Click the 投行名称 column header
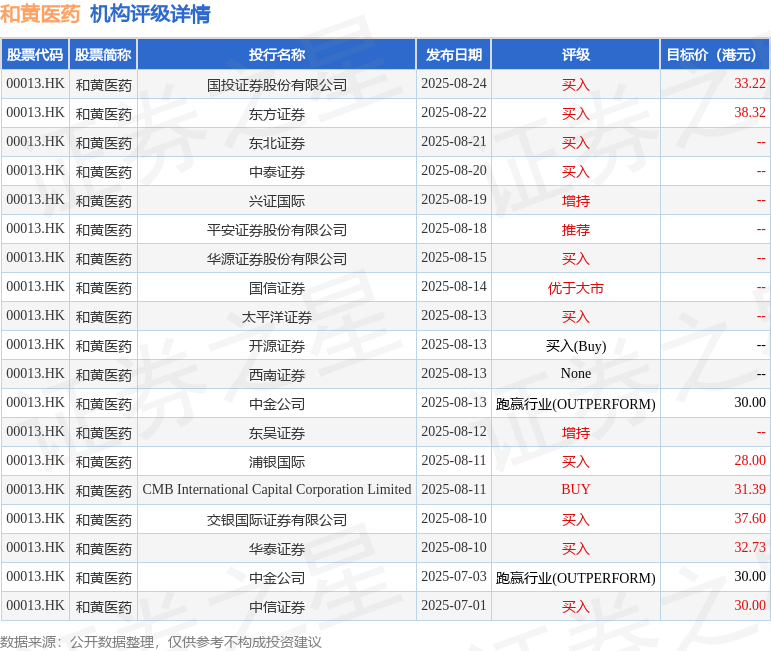The height and width of the screenshot is (651, 771). tap(277, 55)
